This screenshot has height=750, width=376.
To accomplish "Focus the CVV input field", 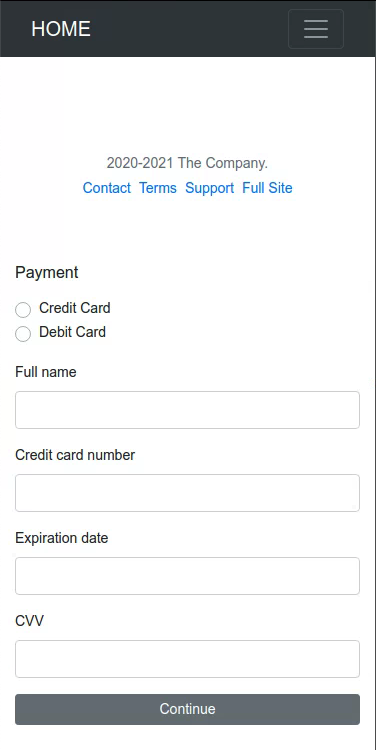I will click(188, 659).
